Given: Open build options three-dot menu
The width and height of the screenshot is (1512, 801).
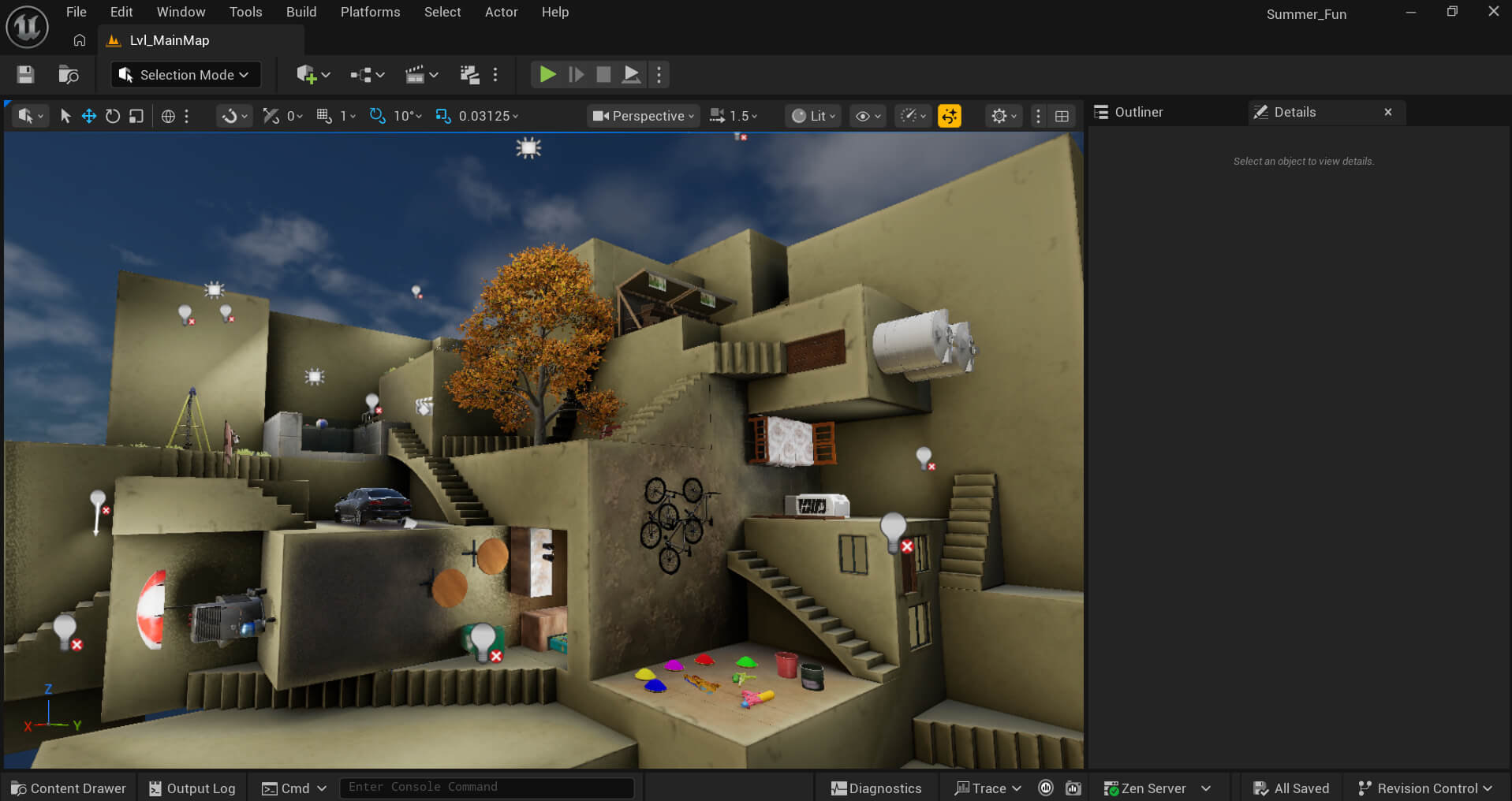Looking at the screenshot, I should pyautogui.click(x=495, y=75).
